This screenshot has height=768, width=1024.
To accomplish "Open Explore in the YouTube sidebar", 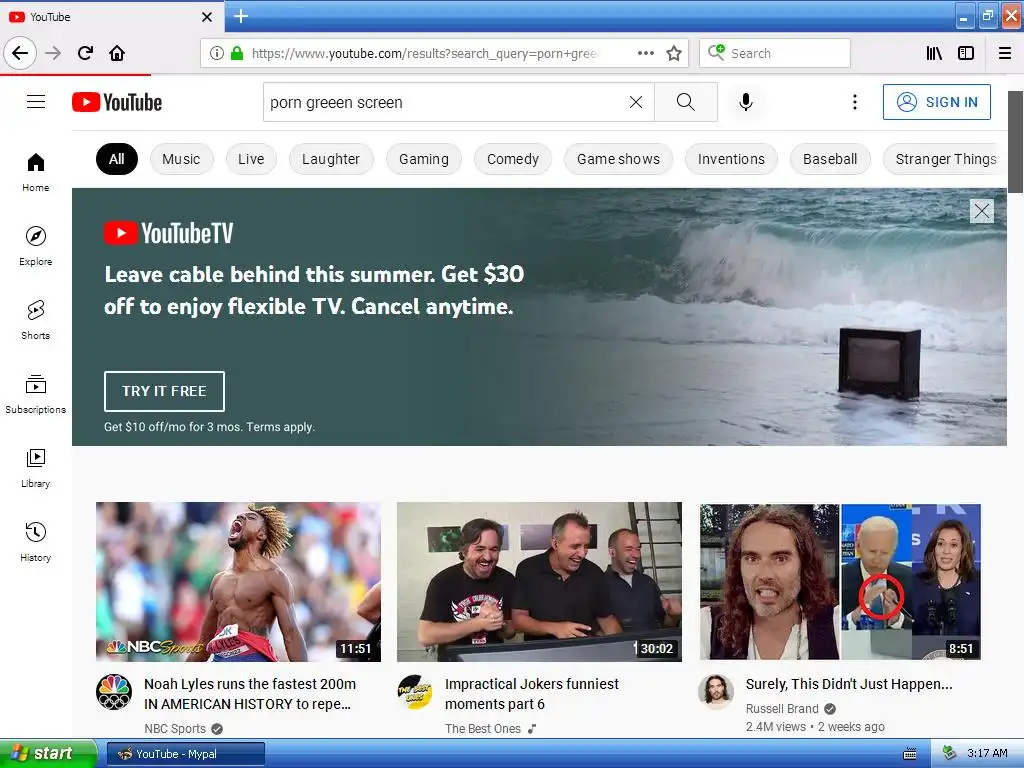I will click(35, 246).
